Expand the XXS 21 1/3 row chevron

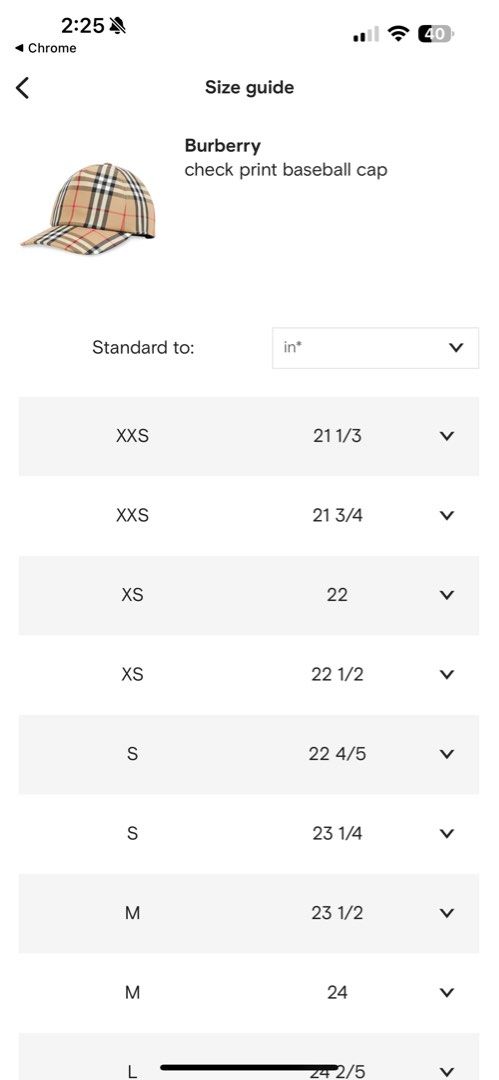(x=447, y=436)
